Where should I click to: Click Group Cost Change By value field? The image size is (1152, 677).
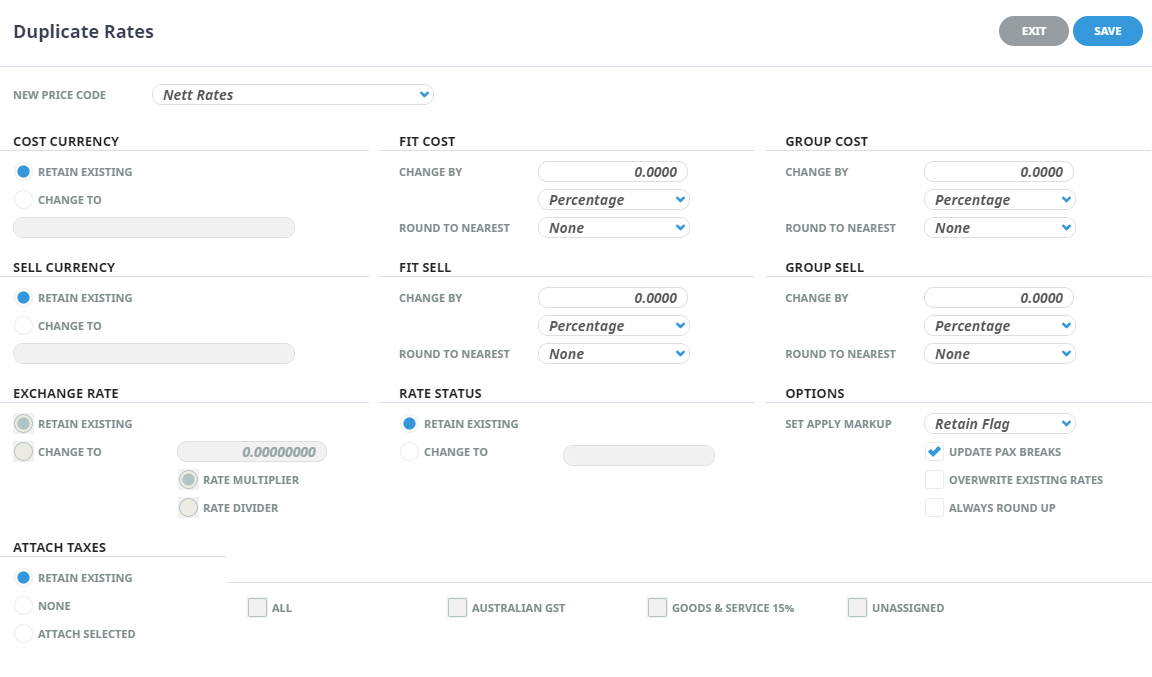(x=998, y=172)
